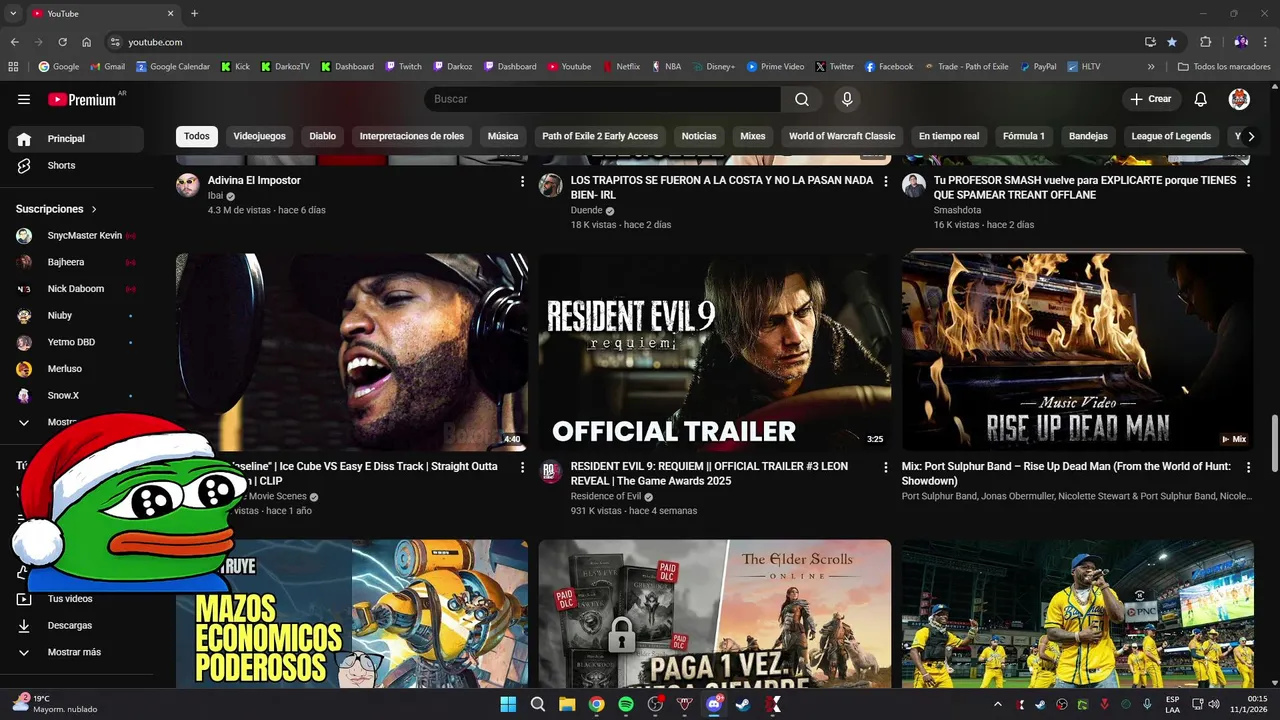
Task: Open the YouTube hamburger guide menu
Action: point(24,99)
